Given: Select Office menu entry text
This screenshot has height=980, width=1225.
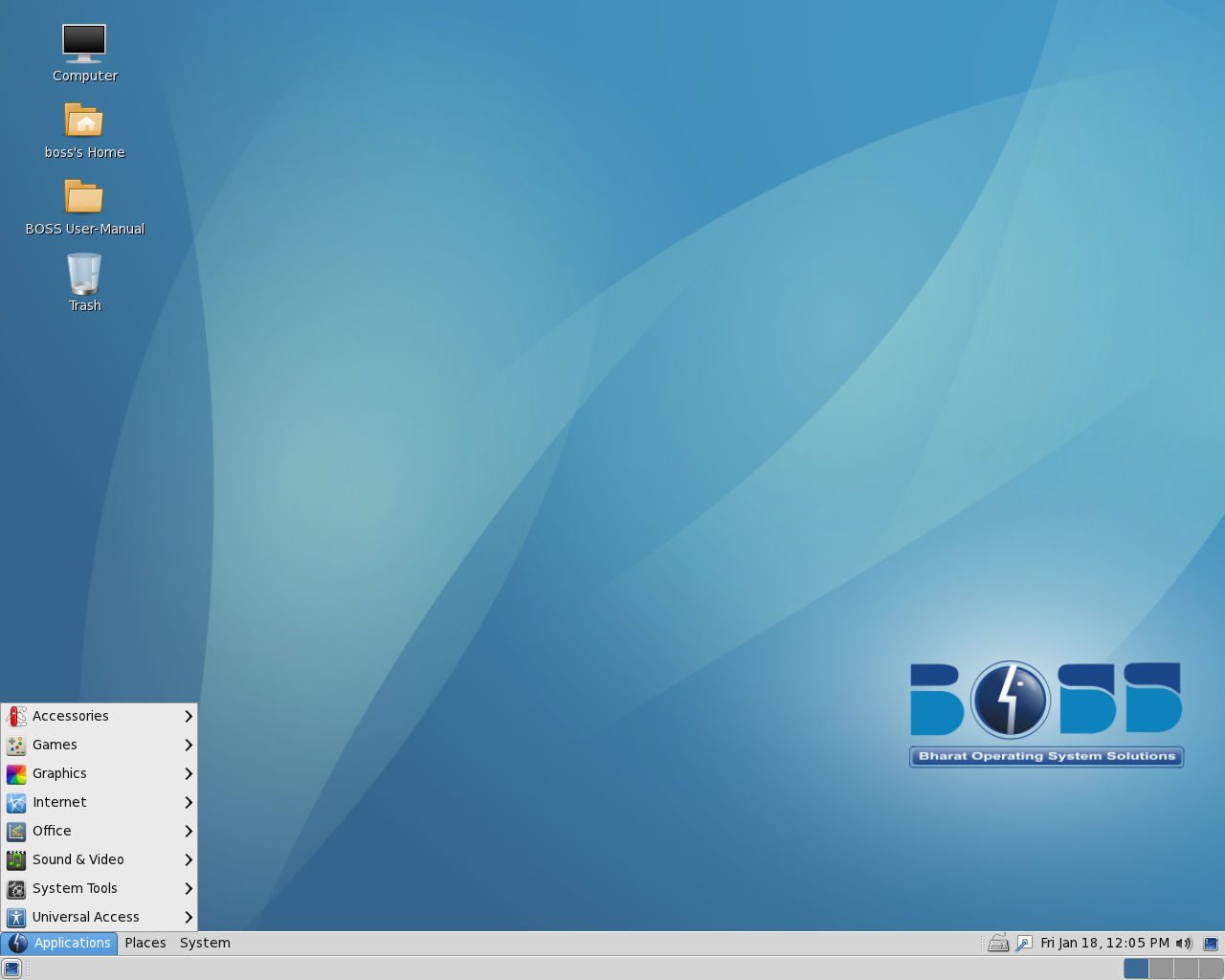Looking at the screenshot, I should [x=52, y=831].
